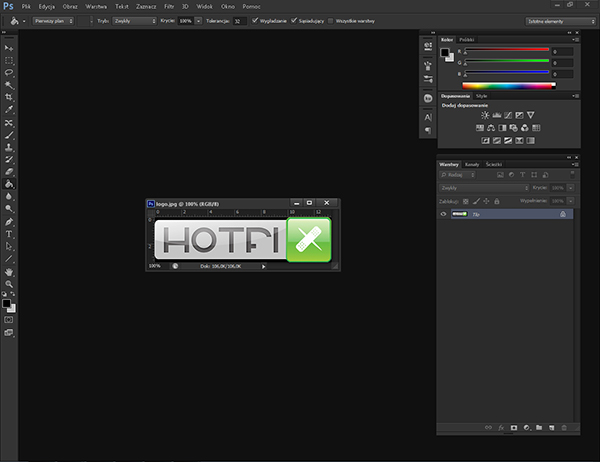Viewport: 600px width, 462px height.
Task: Select the Eyedropper tool
Action: (x=9, y=110)
